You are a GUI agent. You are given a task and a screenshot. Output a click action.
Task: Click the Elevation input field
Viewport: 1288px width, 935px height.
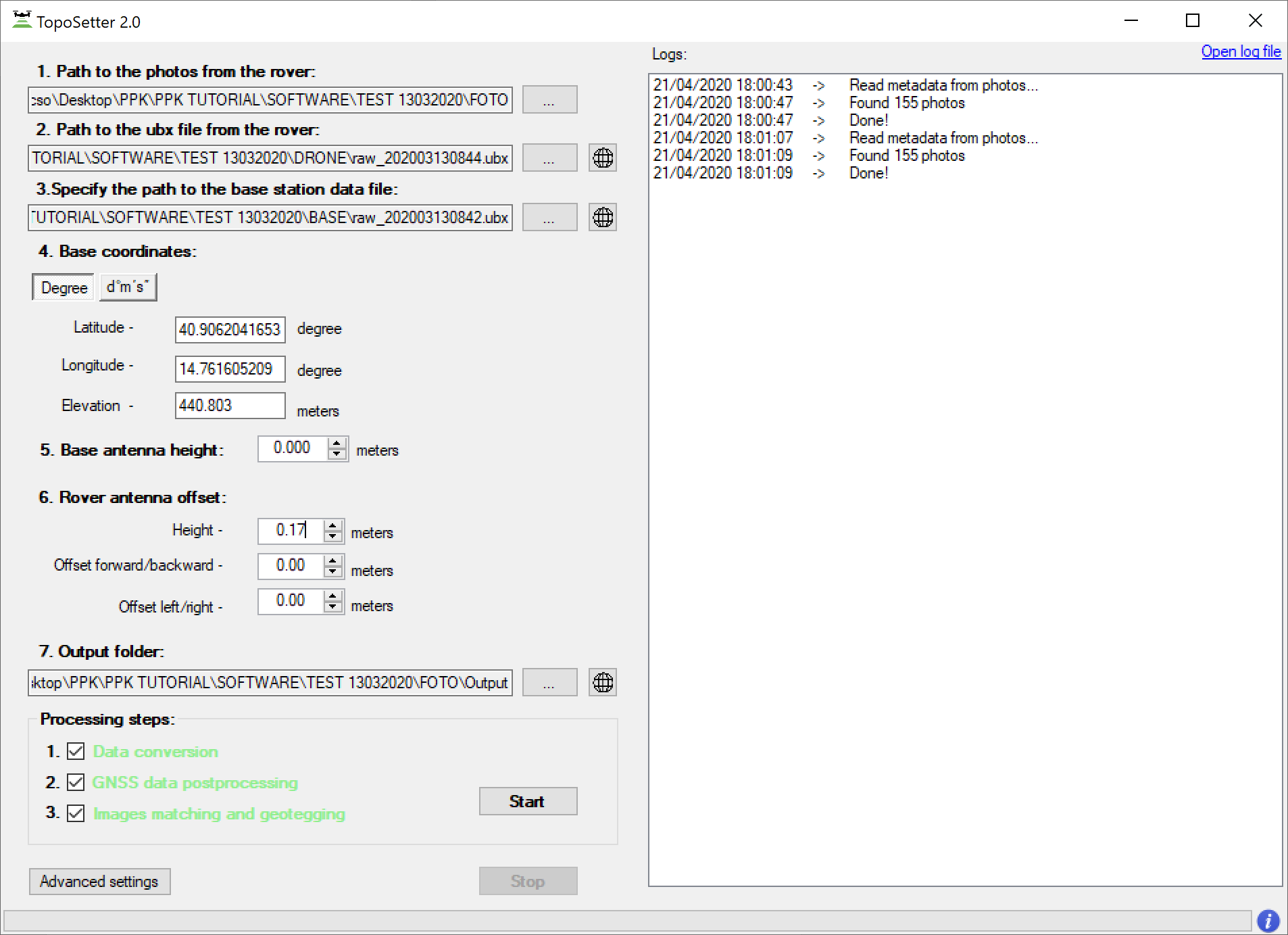(x=230, y=406)
